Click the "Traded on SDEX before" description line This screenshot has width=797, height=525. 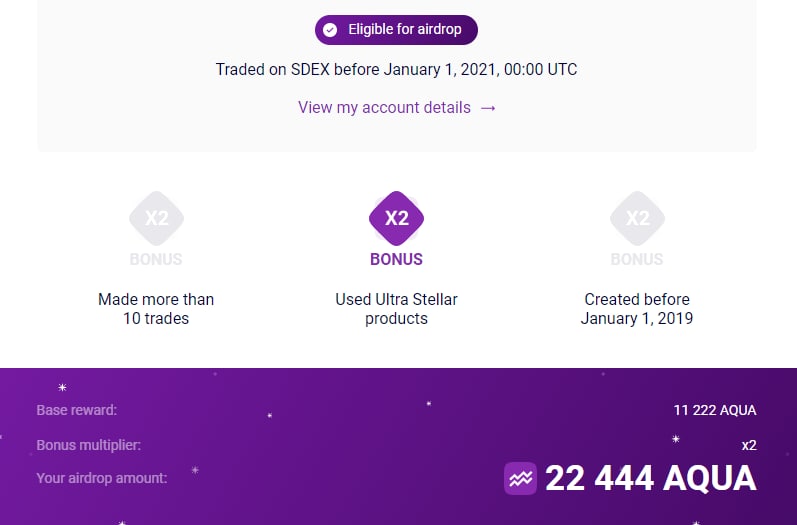[397, 70]
